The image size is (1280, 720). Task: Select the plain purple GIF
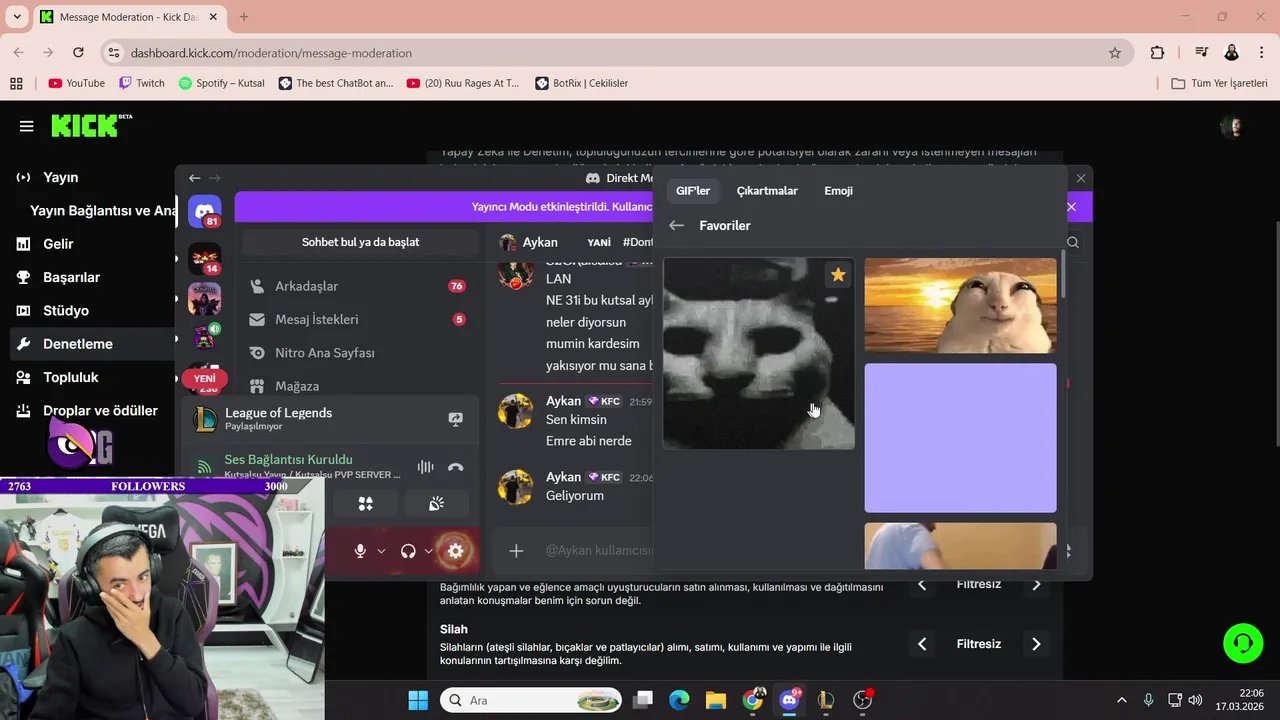pyautogui.click(x=960, y=438)
